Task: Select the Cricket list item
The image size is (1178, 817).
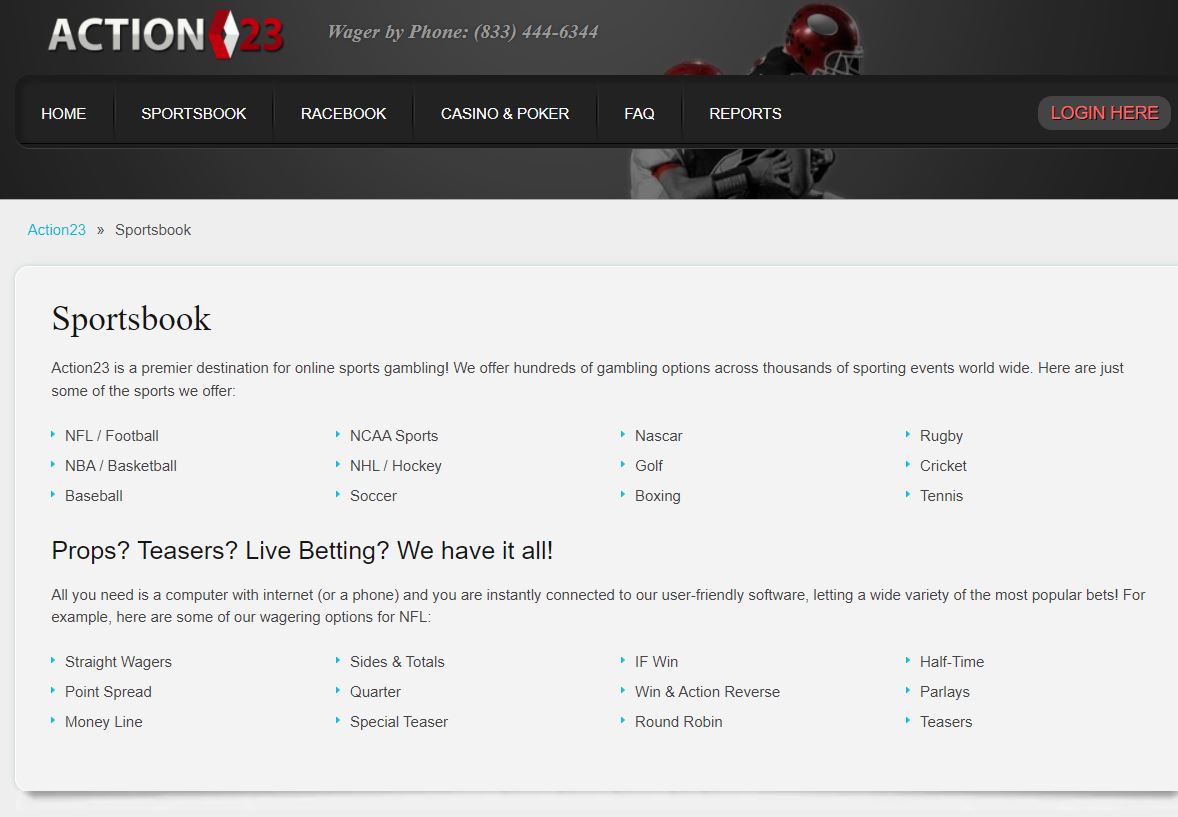Action: (x=944, y=466)
